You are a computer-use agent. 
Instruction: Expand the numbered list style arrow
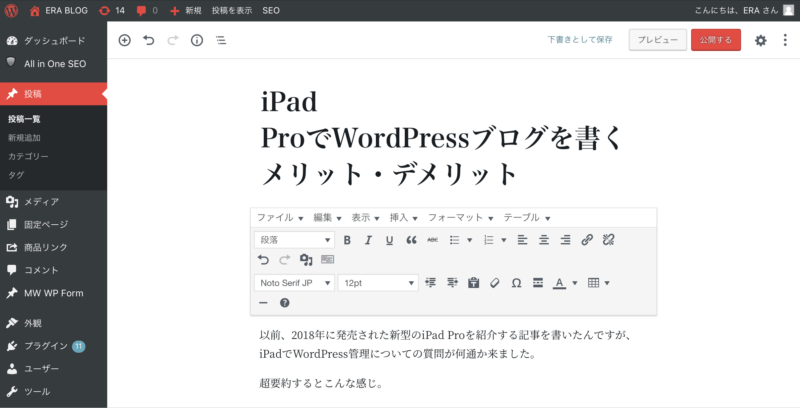(504, 240)
